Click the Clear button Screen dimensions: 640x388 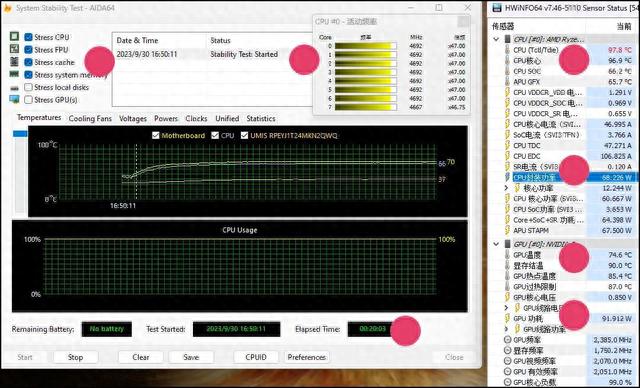click(140, 357)
